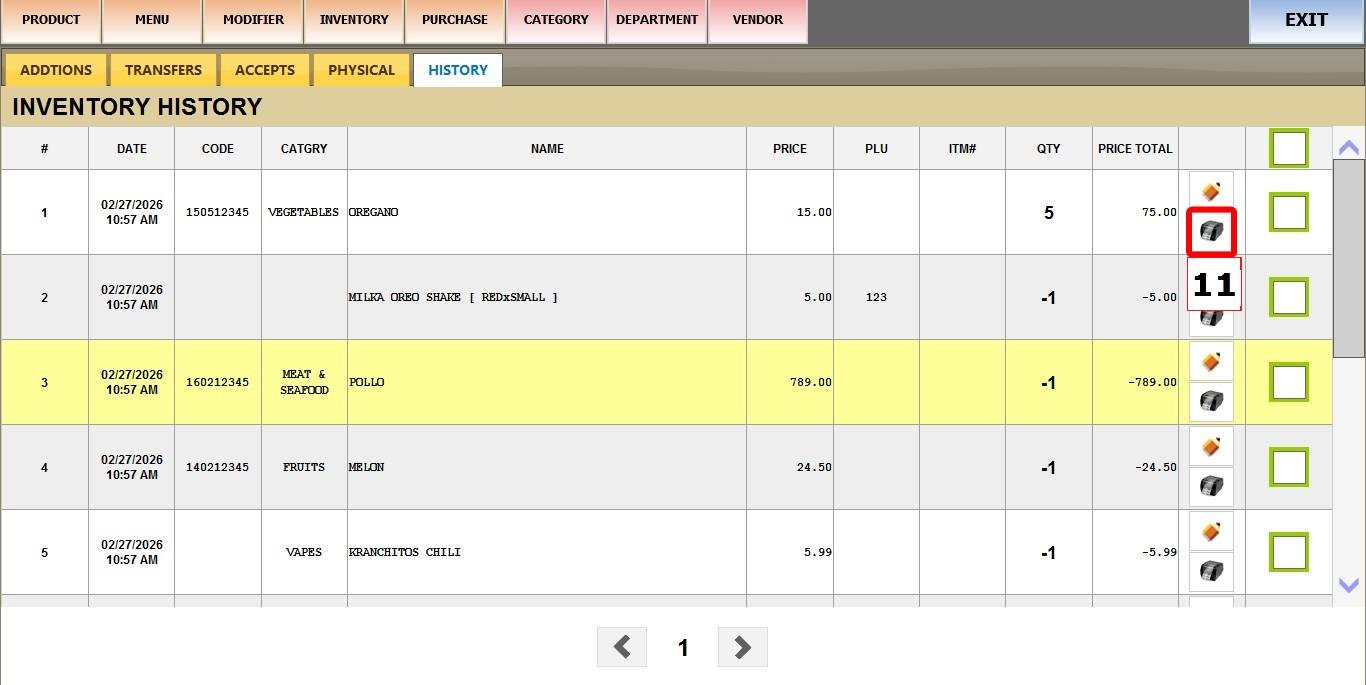Click the label printer icon for OREGANO

pyautogui.click(x=1211, y=232)
